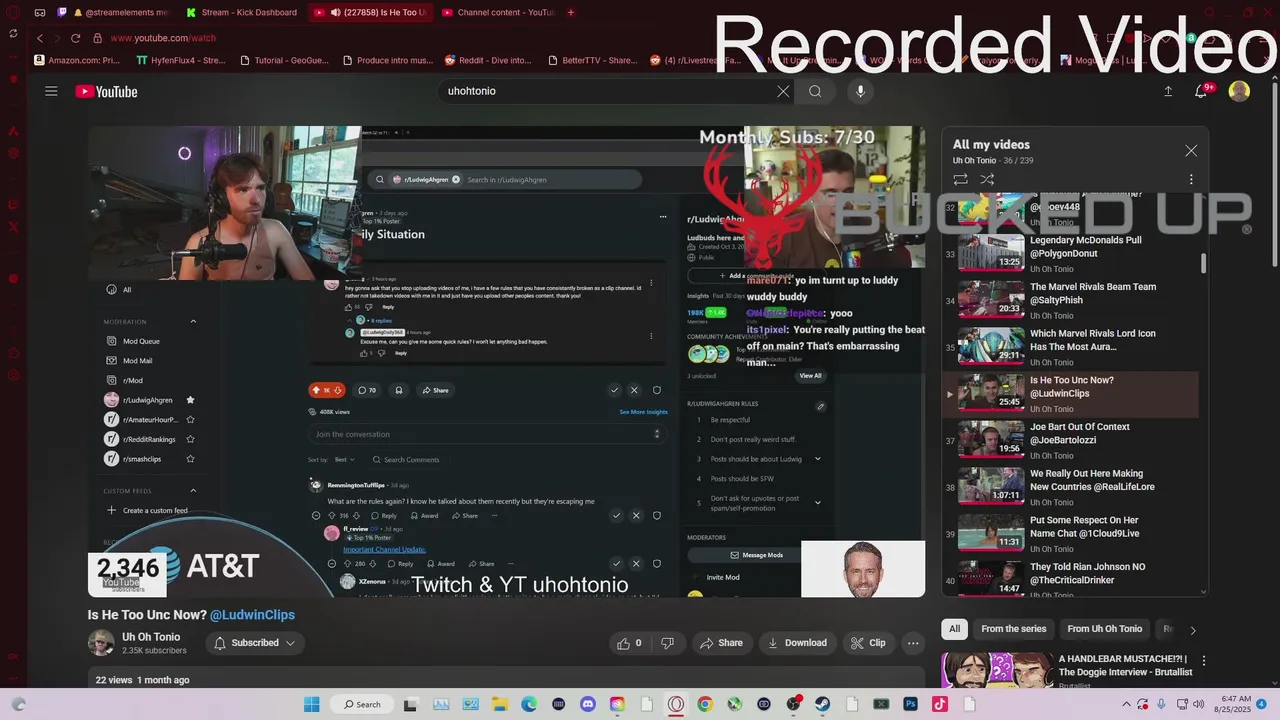Open the @LudwinClips mention link in title

tap(252, 615)
